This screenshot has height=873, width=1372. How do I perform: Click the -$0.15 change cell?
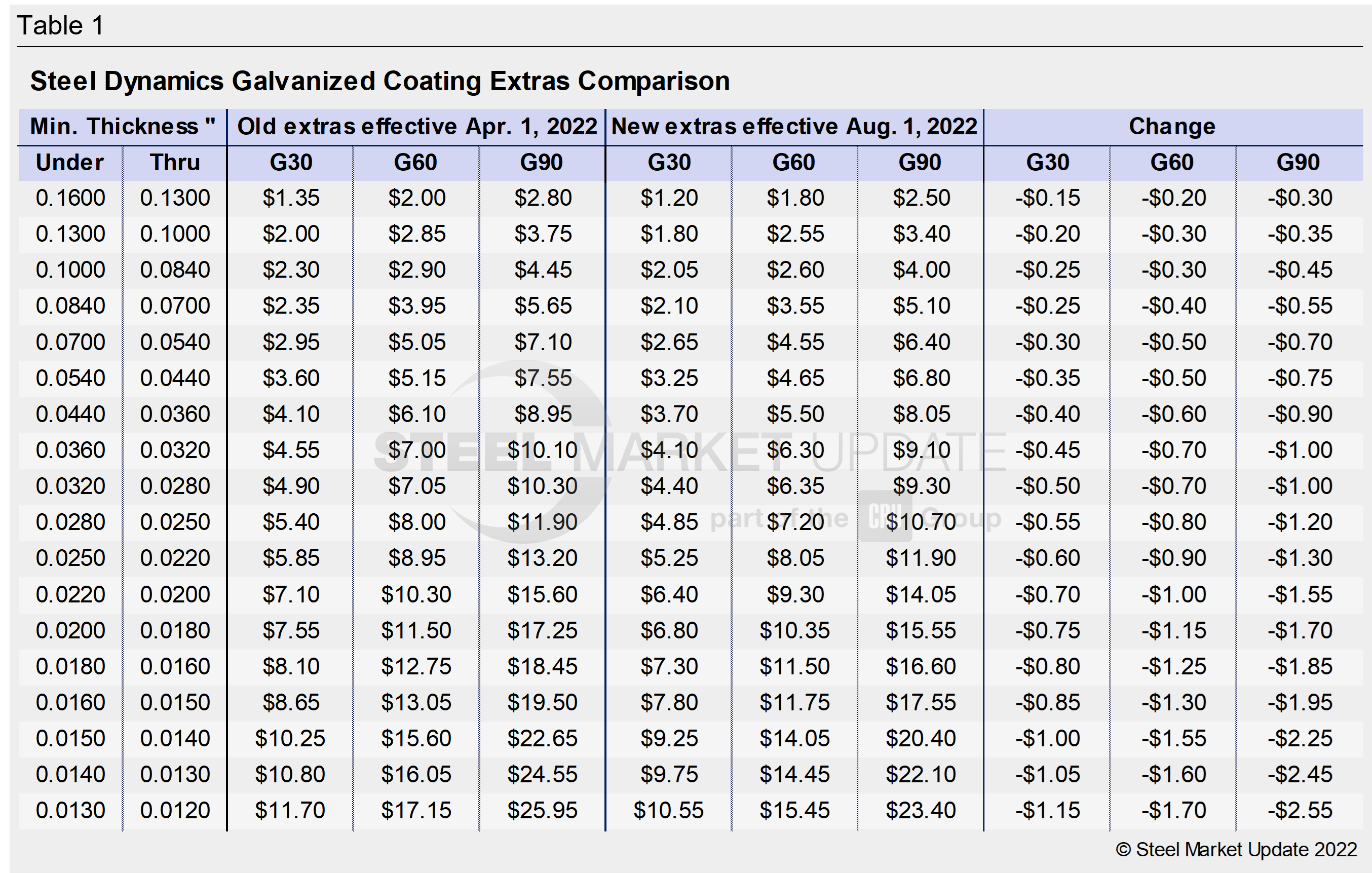1047,198
